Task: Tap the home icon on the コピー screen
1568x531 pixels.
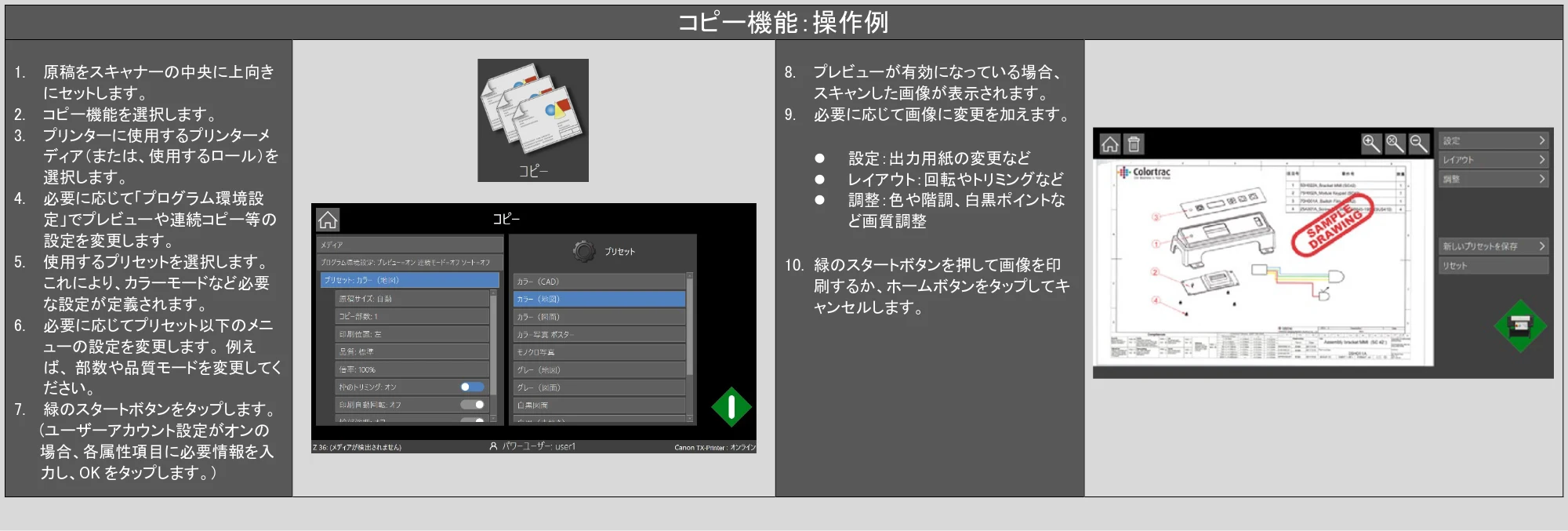Action: pyautogui.click(x=328, y=220)
